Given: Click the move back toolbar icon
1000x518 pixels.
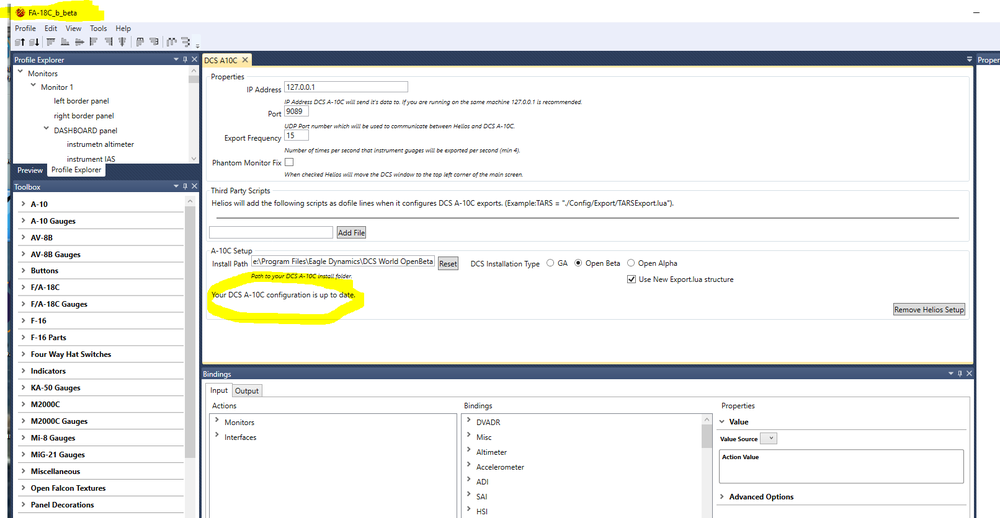Looking at the screenshot, I should click(x=34, y=42).
